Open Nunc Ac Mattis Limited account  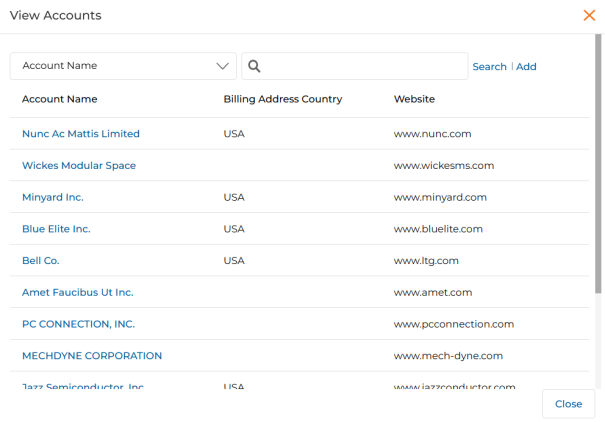tap(81, 134)
